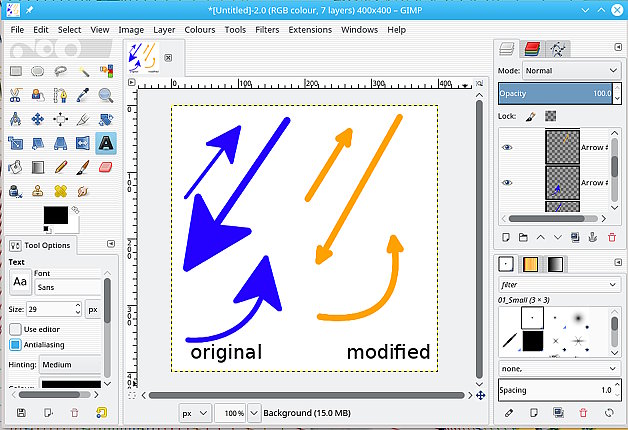The width and height of the screenshot is (628, 430).
Task: Open the layer Mode Normal dropdown
Action: (x=572, y=70)
